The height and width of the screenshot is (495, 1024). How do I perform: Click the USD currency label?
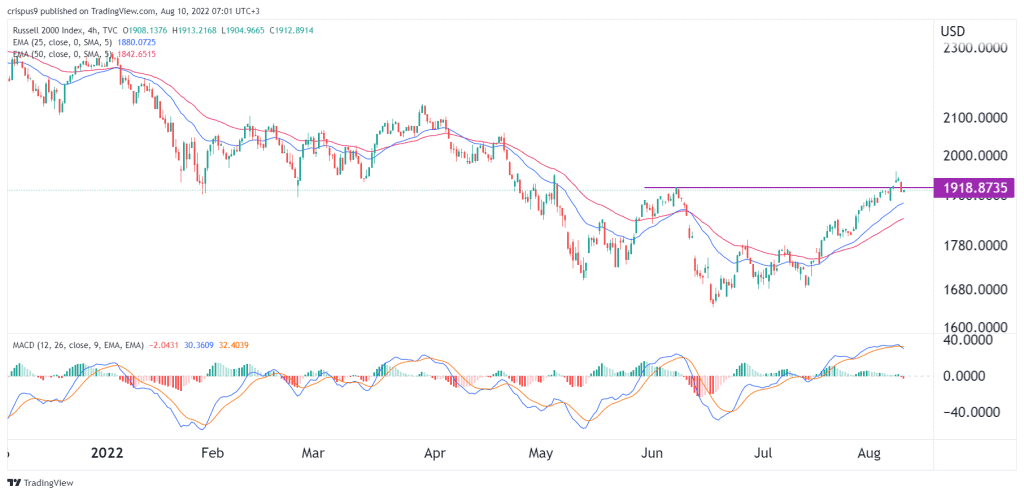coord(953,31)
